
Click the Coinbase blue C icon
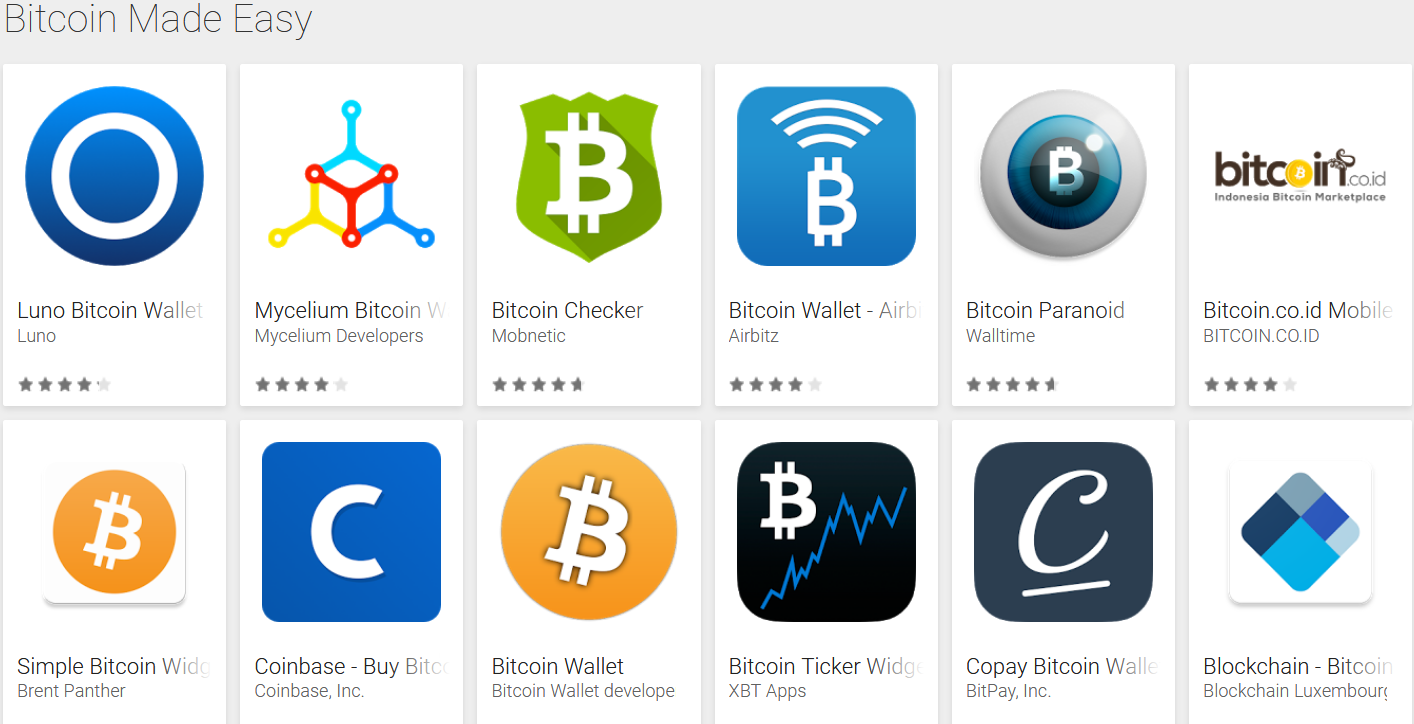pyautogui.click(x=351, y=532)
